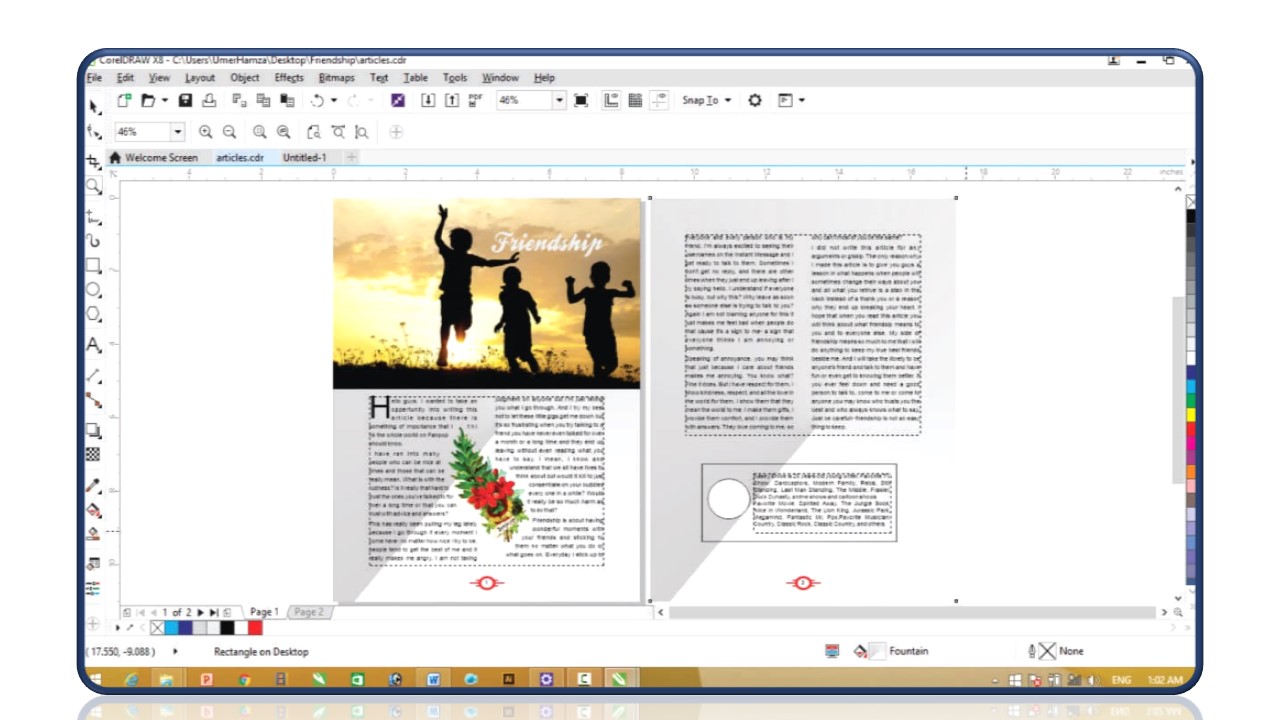This screenshot has height=720, width=1280.
Task: Open the zoom level dropdown in property bar
Action: tap(178, 131)
